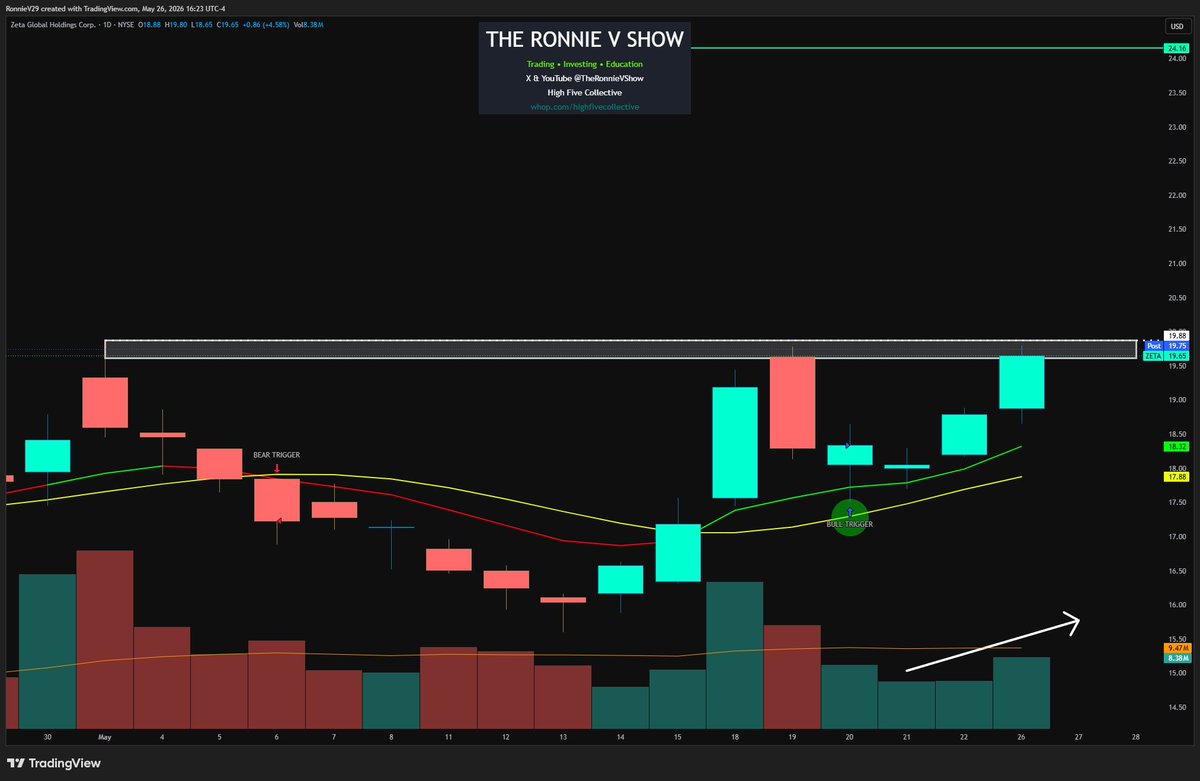Viewport: 1200px width, 781px height.
Task: Select the May 26 green candle
Action: pyautogui.click(x=1021, y=382)
